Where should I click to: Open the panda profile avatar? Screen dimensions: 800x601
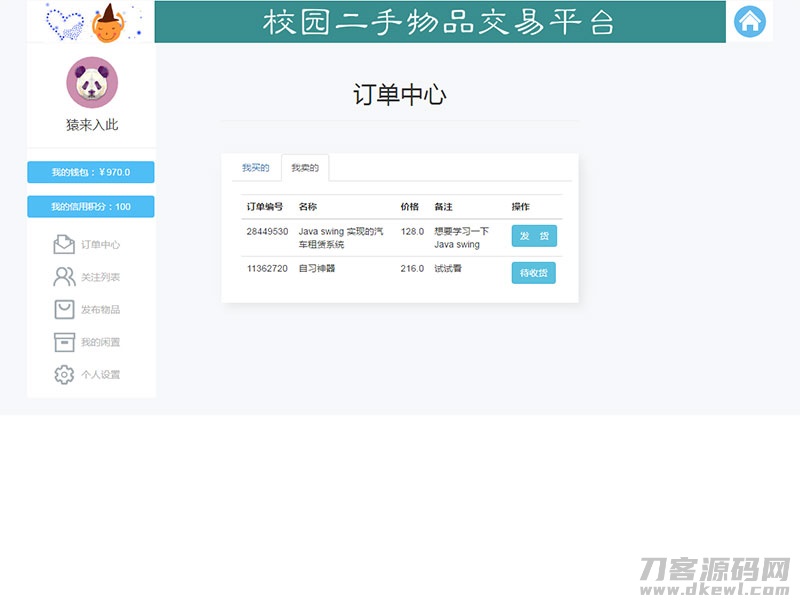(x=90, y=83)
